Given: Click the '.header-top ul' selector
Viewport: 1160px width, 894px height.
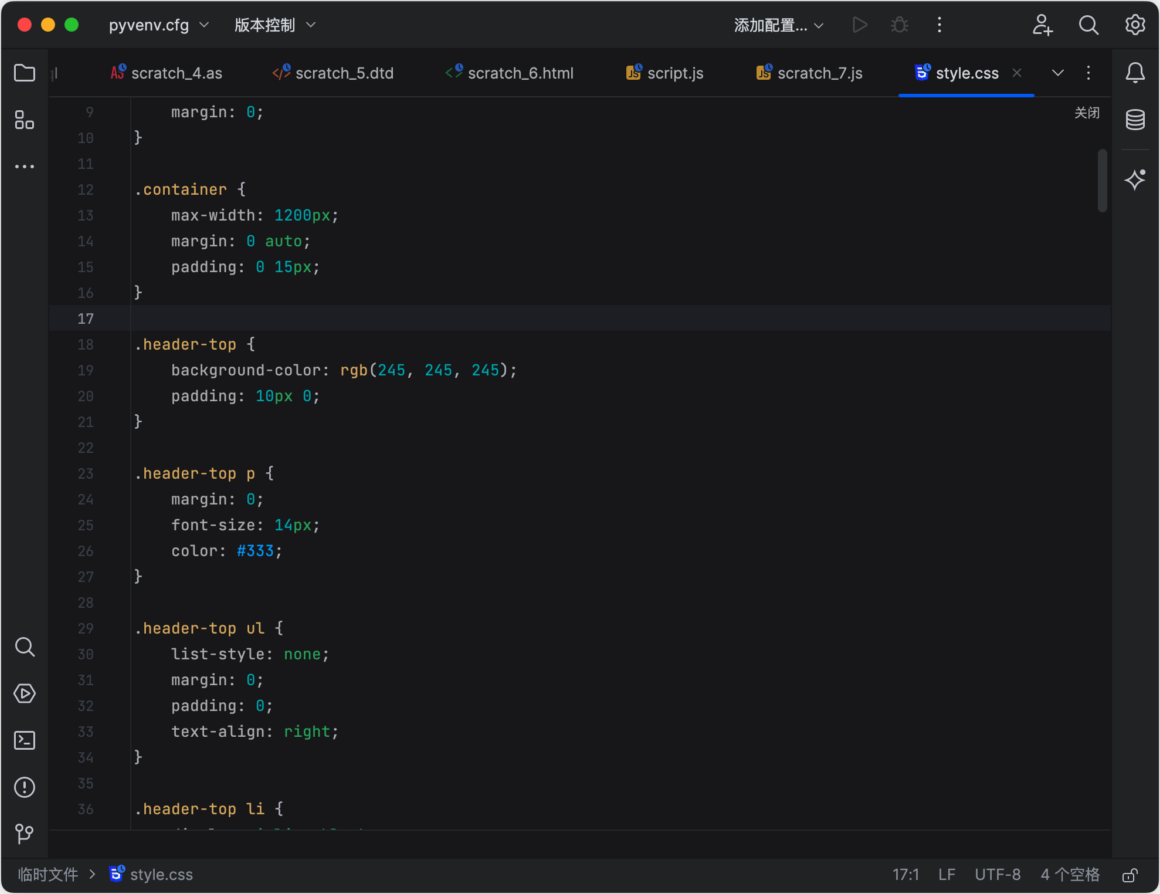Looking at the screenshot, I should pos(199,628).
